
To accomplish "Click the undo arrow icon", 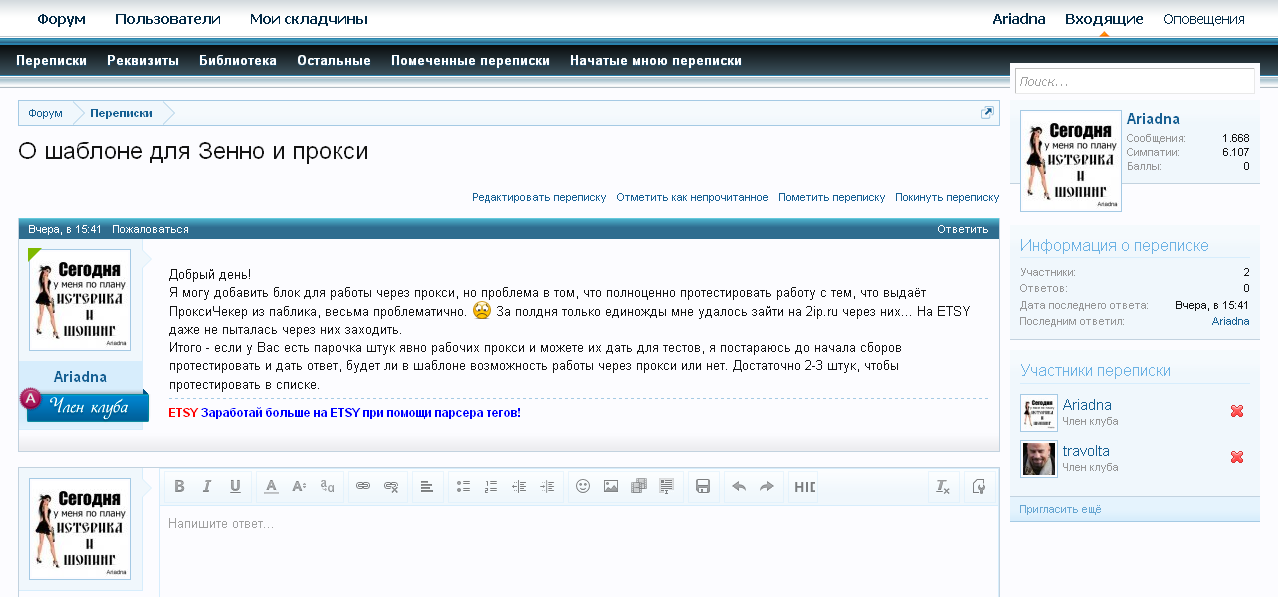I will click(739, 486).
